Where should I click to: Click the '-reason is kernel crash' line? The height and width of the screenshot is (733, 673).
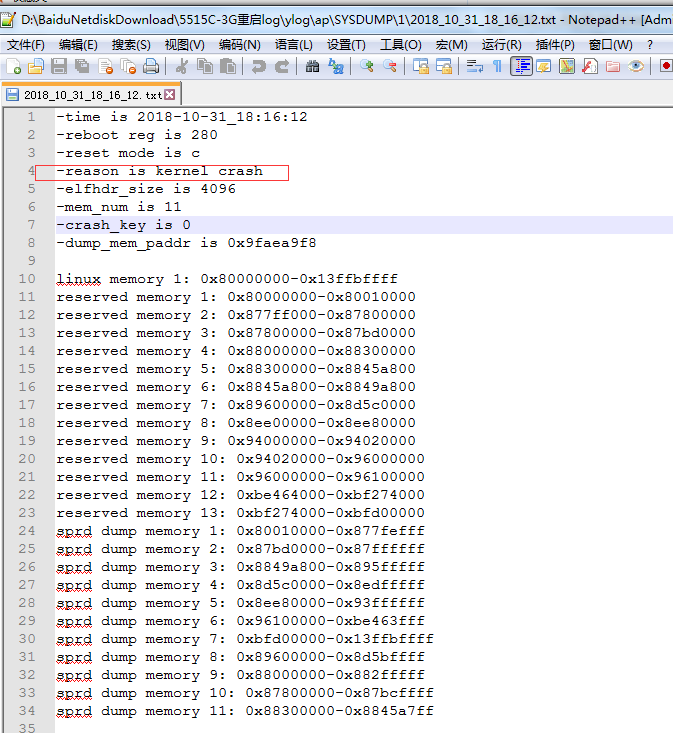[159, 171]
